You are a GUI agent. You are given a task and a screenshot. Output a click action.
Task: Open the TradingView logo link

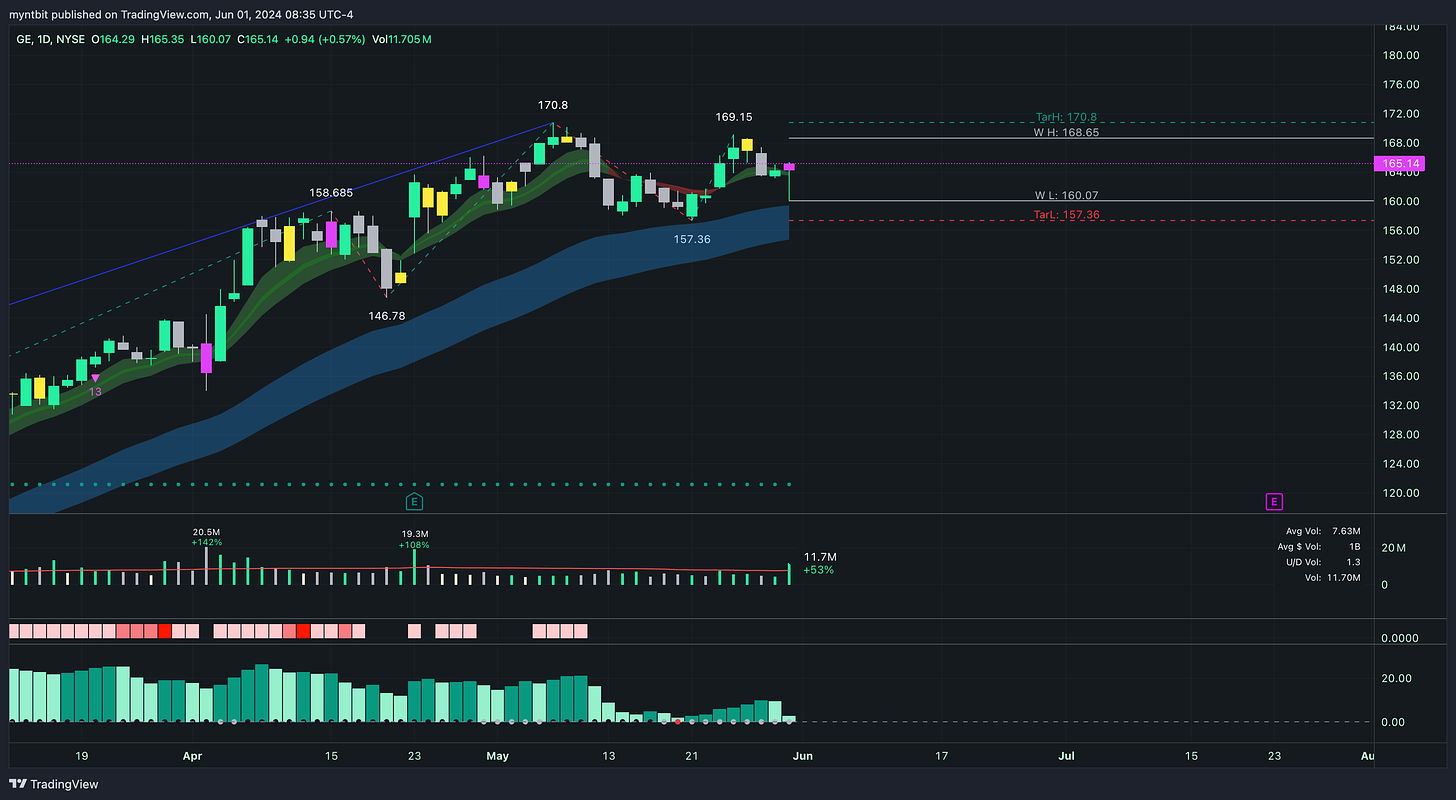point(55,784)
